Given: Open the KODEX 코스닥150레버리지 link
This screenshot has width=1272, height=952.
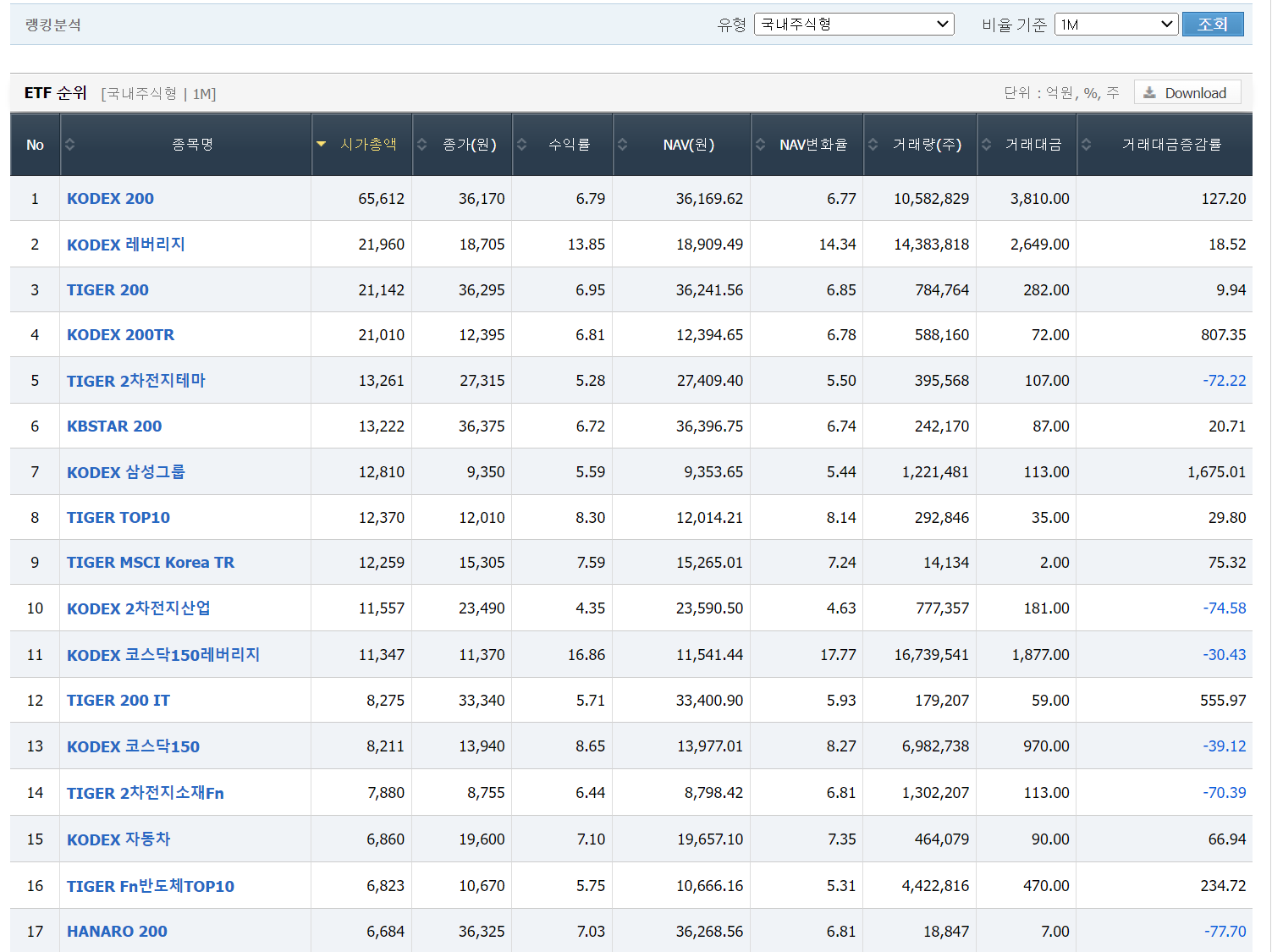Looking at the screenshot, I should 163,655.
